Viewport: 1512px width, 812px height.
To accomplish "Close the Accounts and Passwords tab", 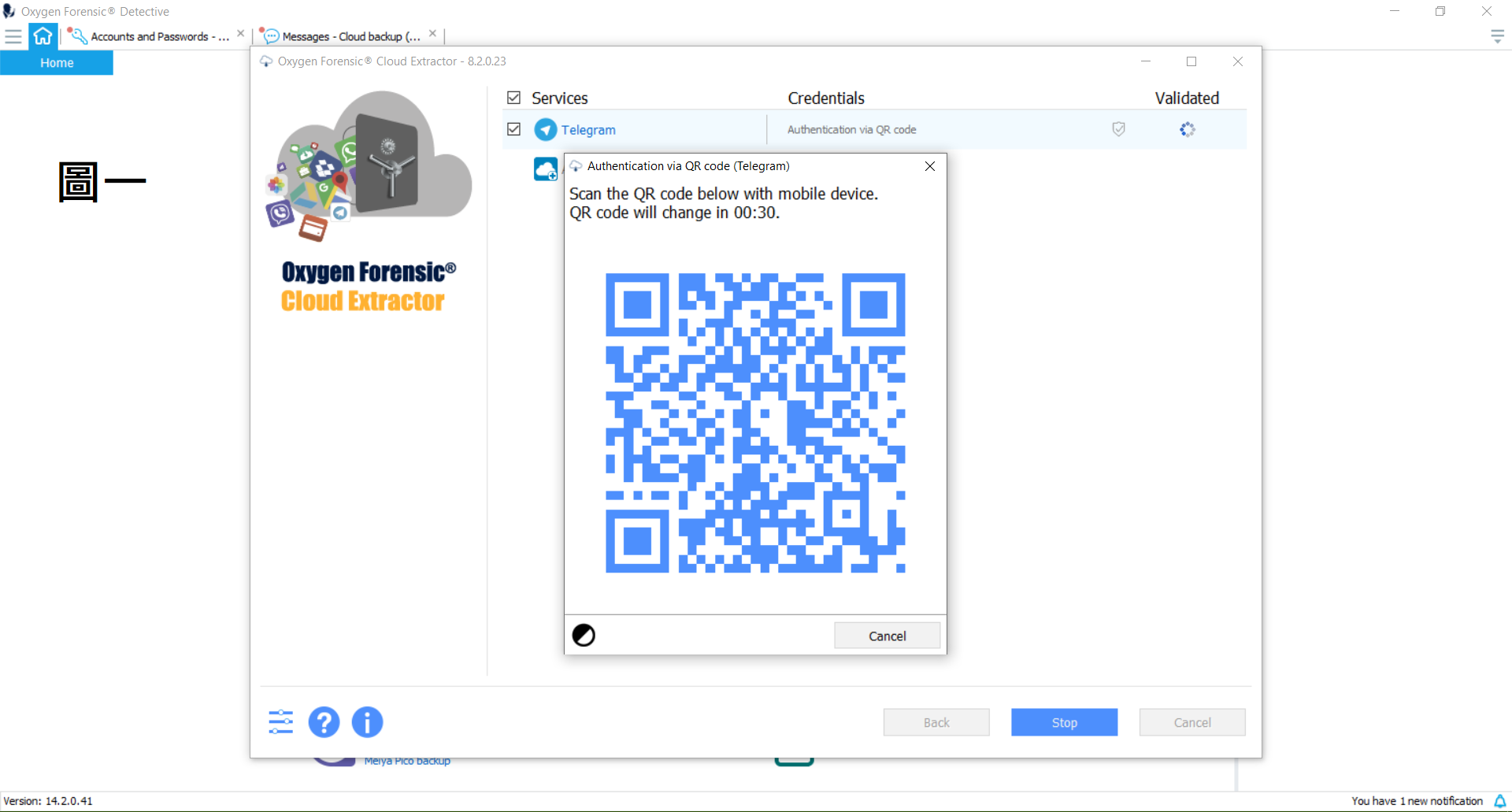I will pos(241,34).
